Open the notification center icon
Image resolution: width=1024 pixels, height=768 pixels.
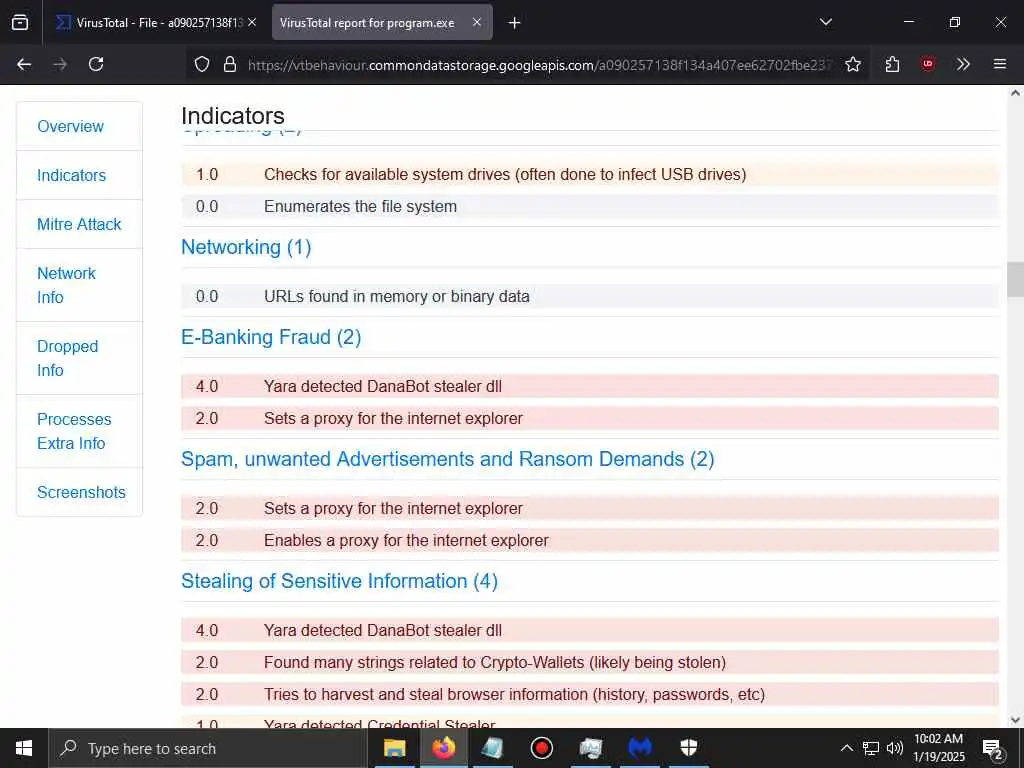(993, 748)
